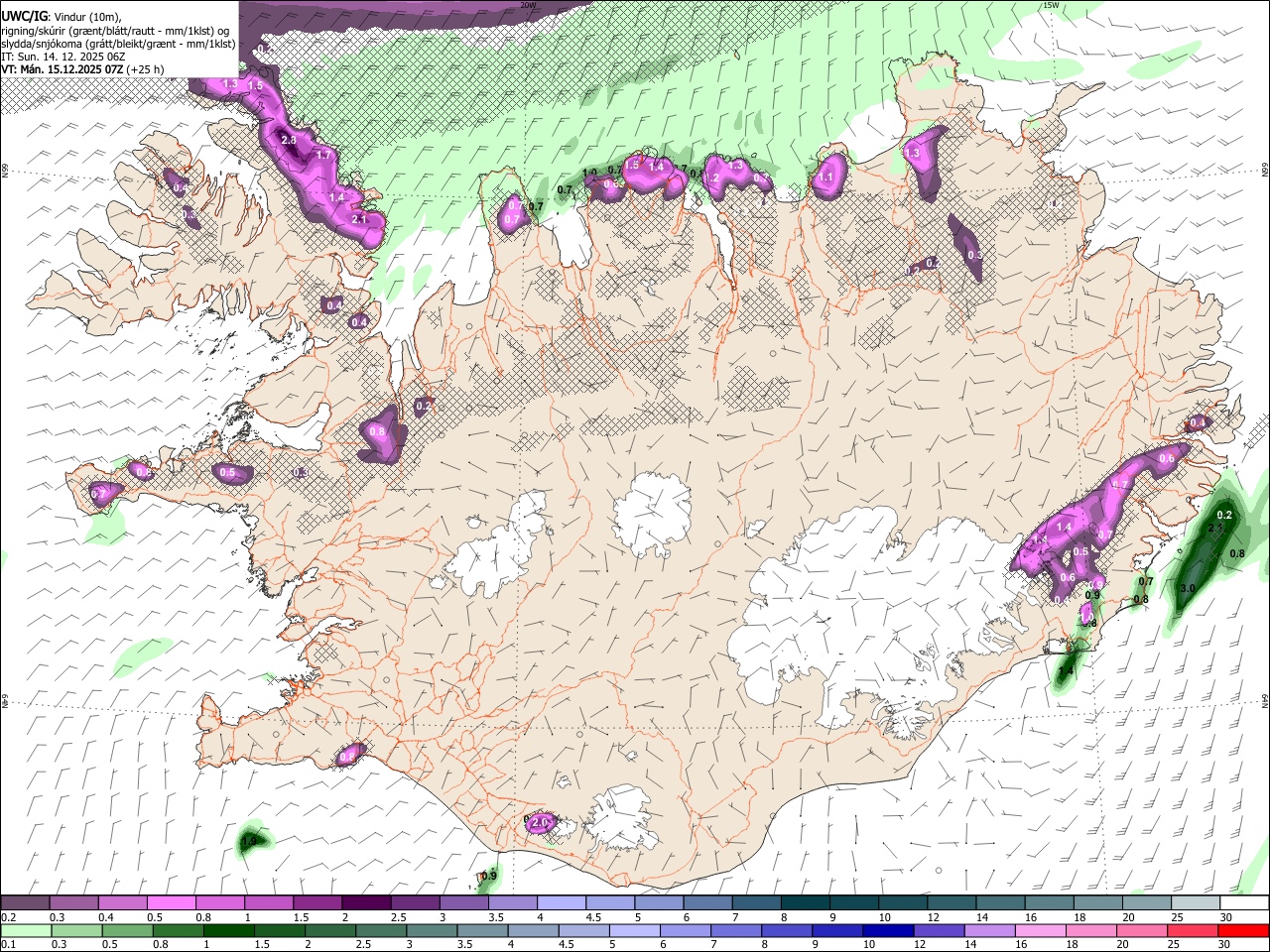1270x952 pixels.
Task: Select the dark mauve swatch above the 0.2 label
Action: (25, 902)
